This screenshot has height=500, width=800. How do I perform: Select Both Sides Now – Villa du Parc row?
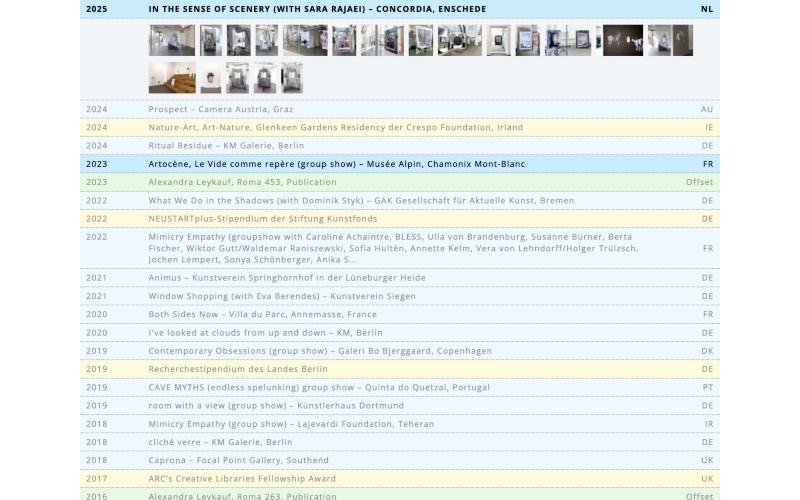[x=399, y=314]
